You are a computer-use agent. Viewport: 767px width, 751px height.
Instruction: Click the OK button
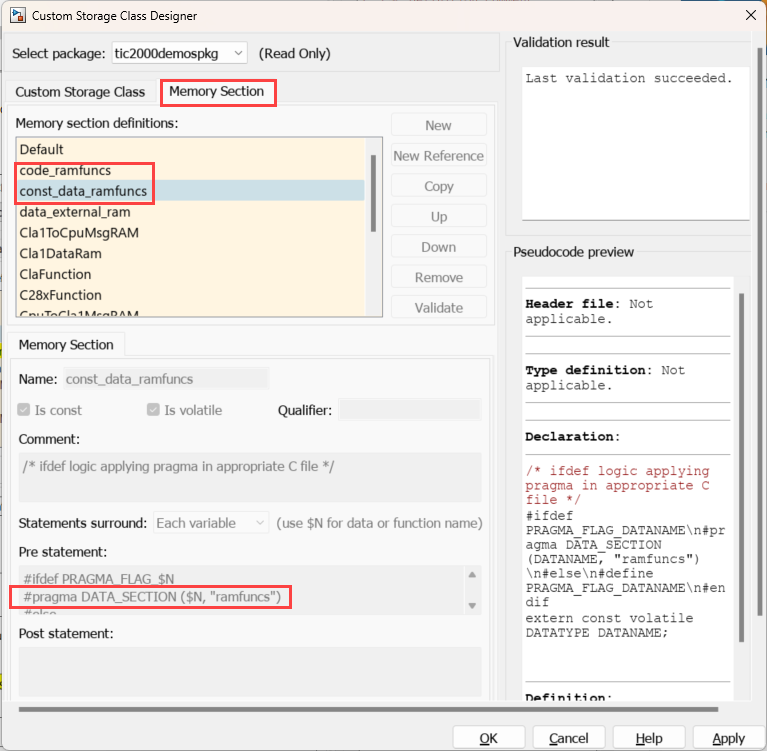point(488,738)
